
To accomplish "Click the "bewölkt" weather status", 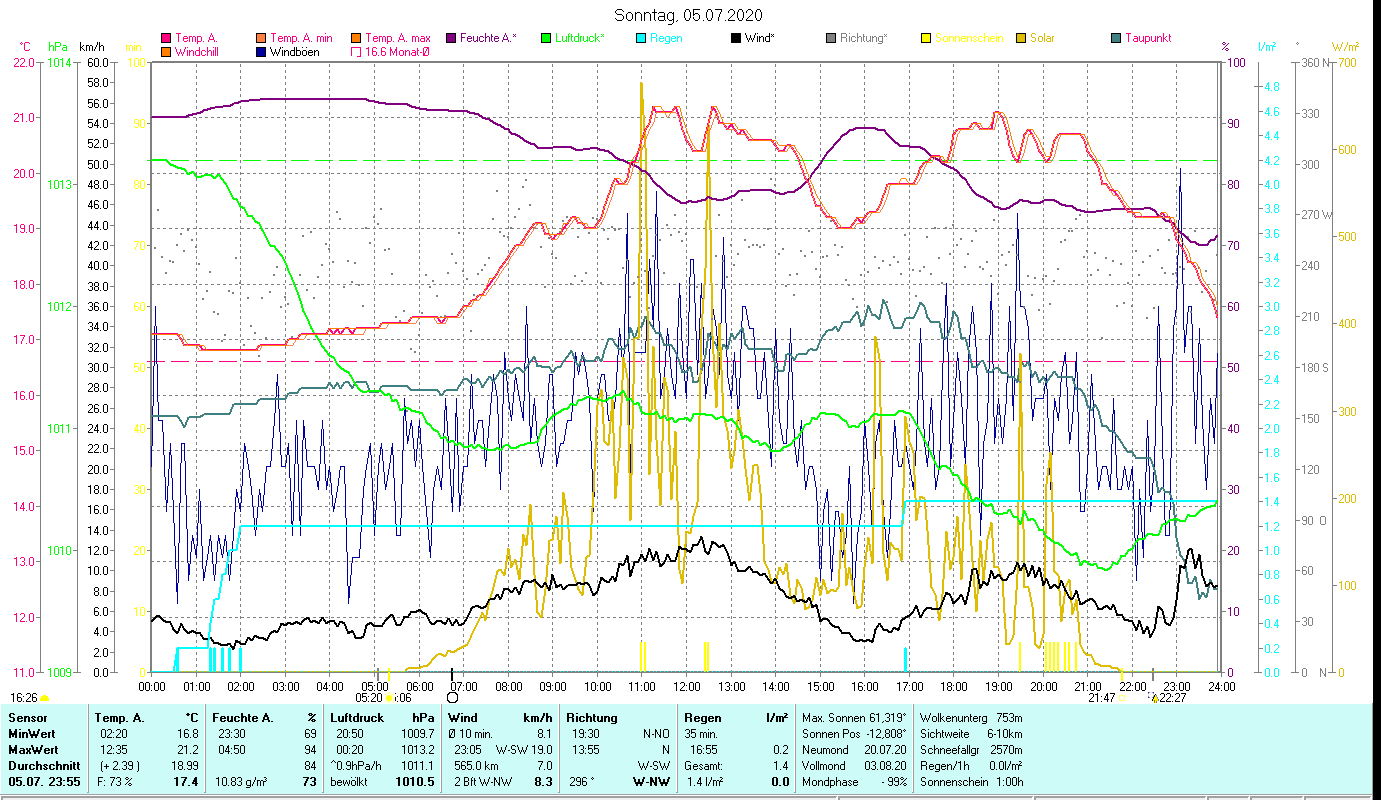I will click(x=349, y=782).
